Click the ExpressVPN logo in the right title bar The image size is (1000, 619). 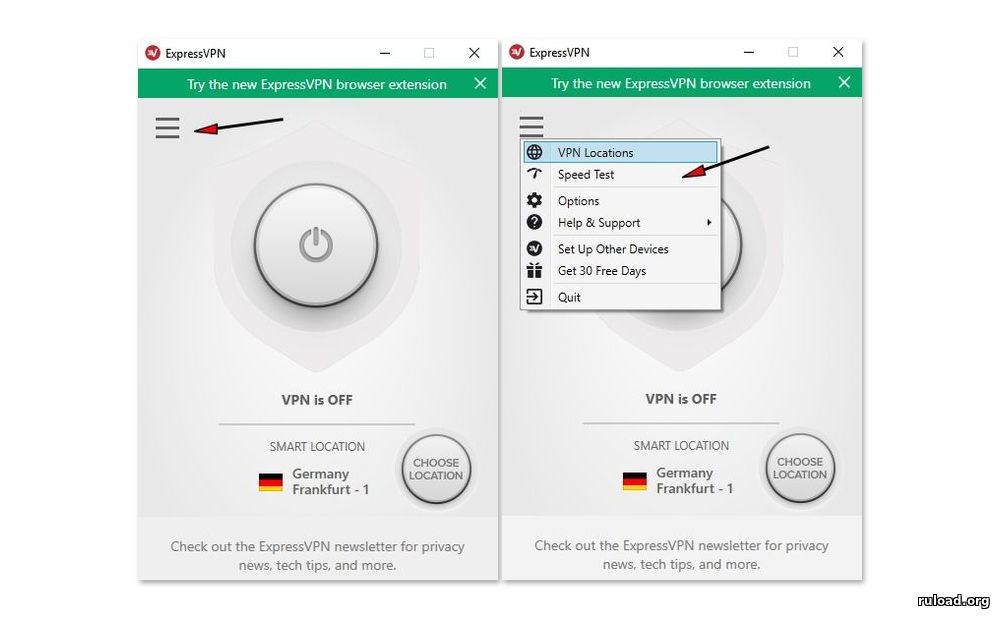pos(517,52)
